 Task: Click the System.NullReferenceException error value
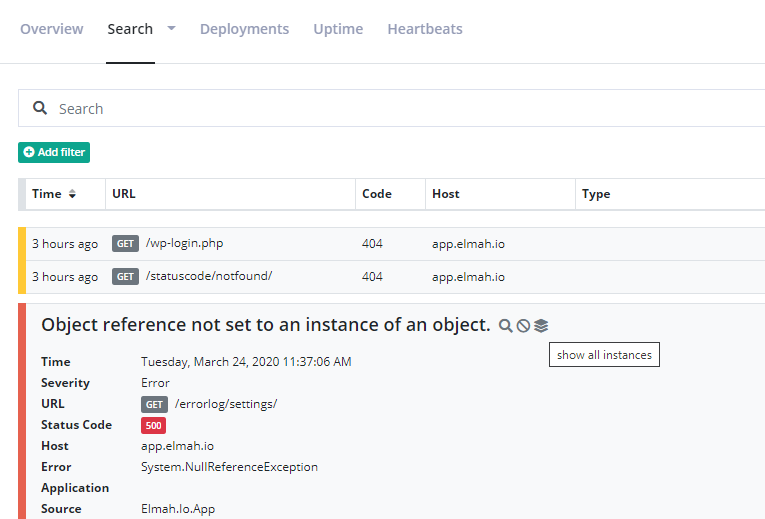229,467
